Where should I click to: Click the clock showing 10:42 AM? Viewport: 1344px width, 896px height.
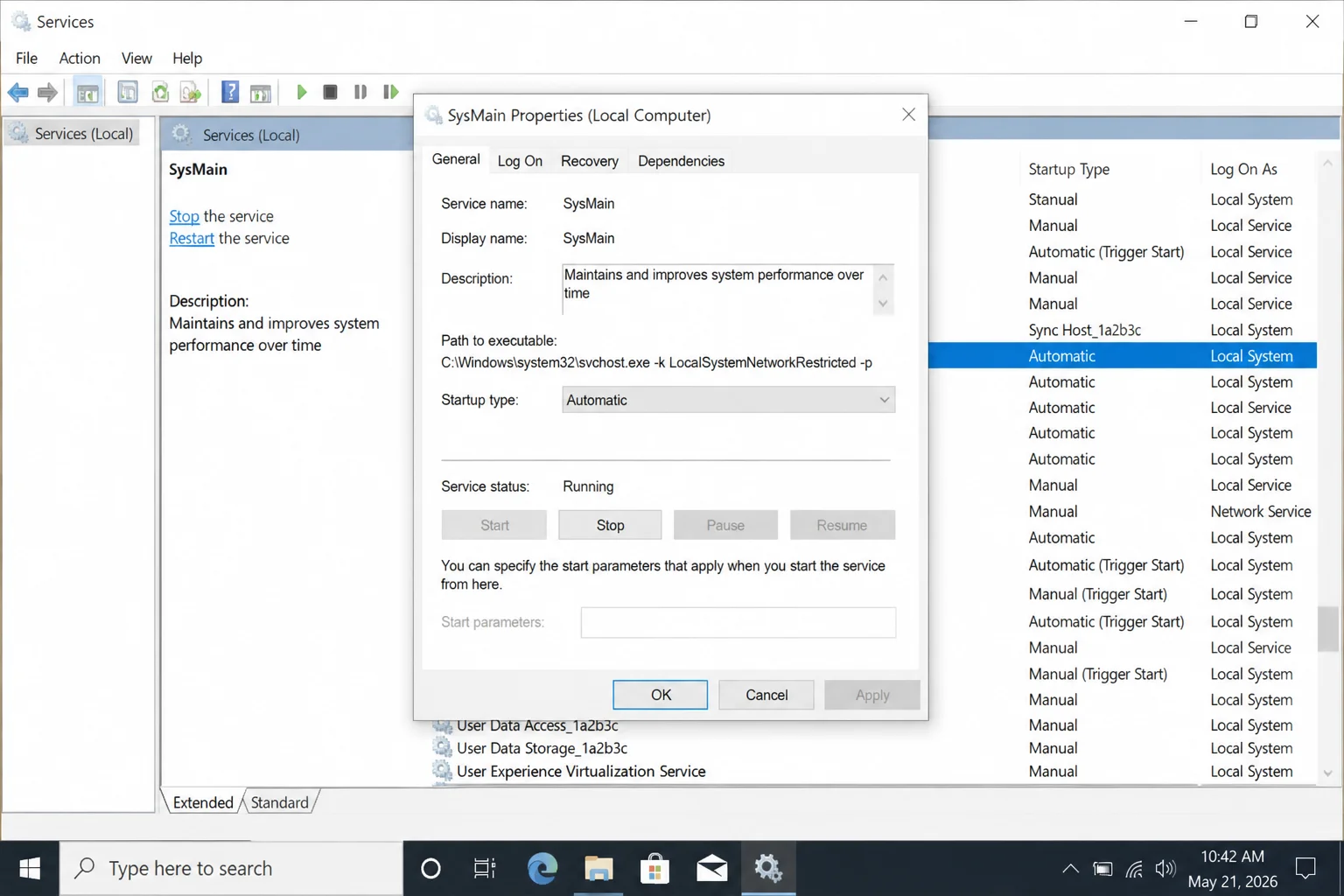coord(1232,857)
